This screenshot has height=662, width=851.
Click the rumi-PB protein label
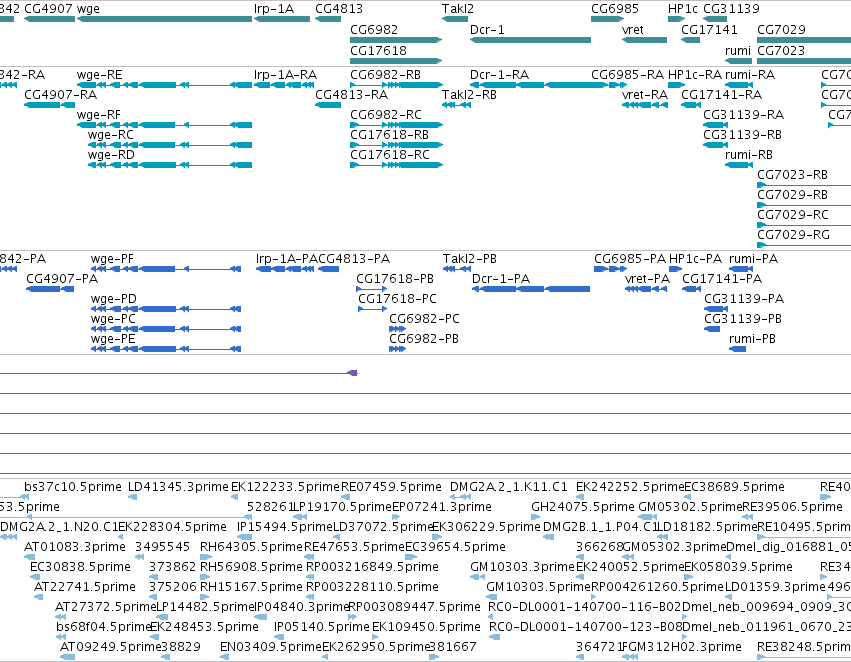(752, 339)
